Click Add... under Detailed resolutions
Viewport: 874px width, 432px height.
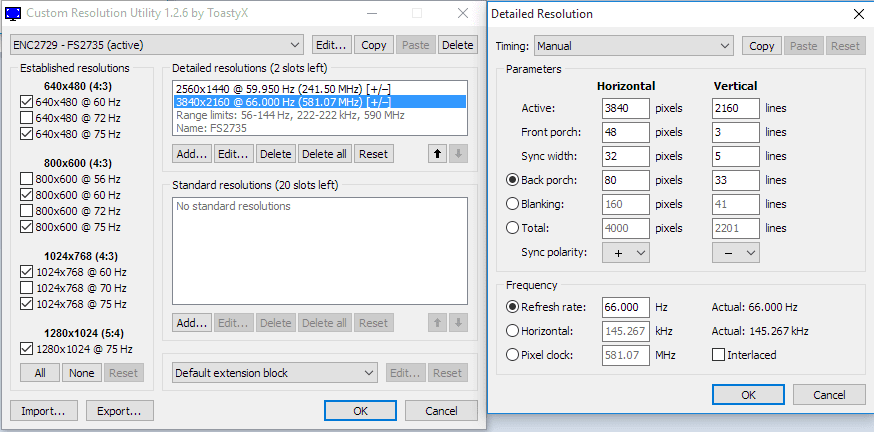(192, 154)
